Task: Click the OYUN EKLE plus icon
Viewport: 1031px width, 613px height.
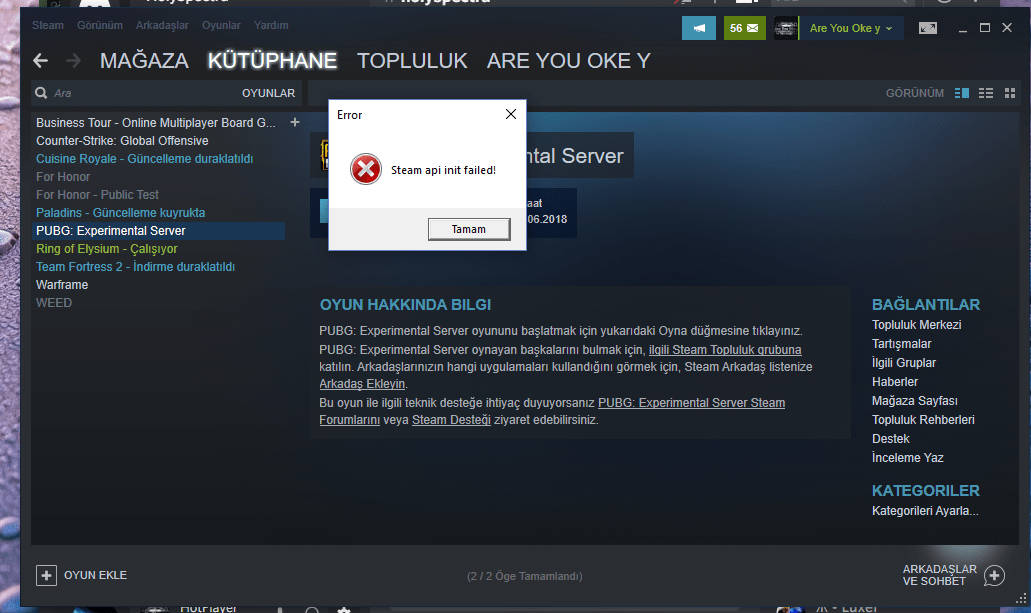Action: click(46, 576)
